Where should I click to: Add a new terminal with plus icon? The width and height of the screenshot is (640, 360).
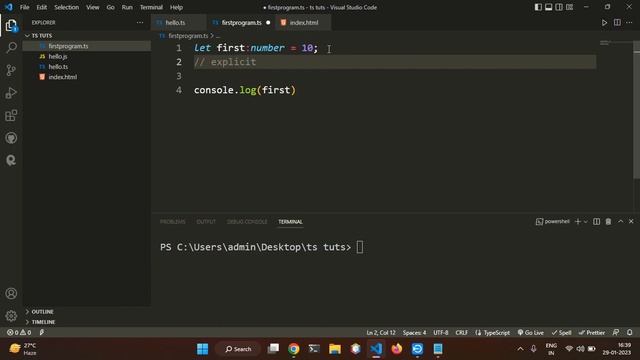(x=578, y=222)
